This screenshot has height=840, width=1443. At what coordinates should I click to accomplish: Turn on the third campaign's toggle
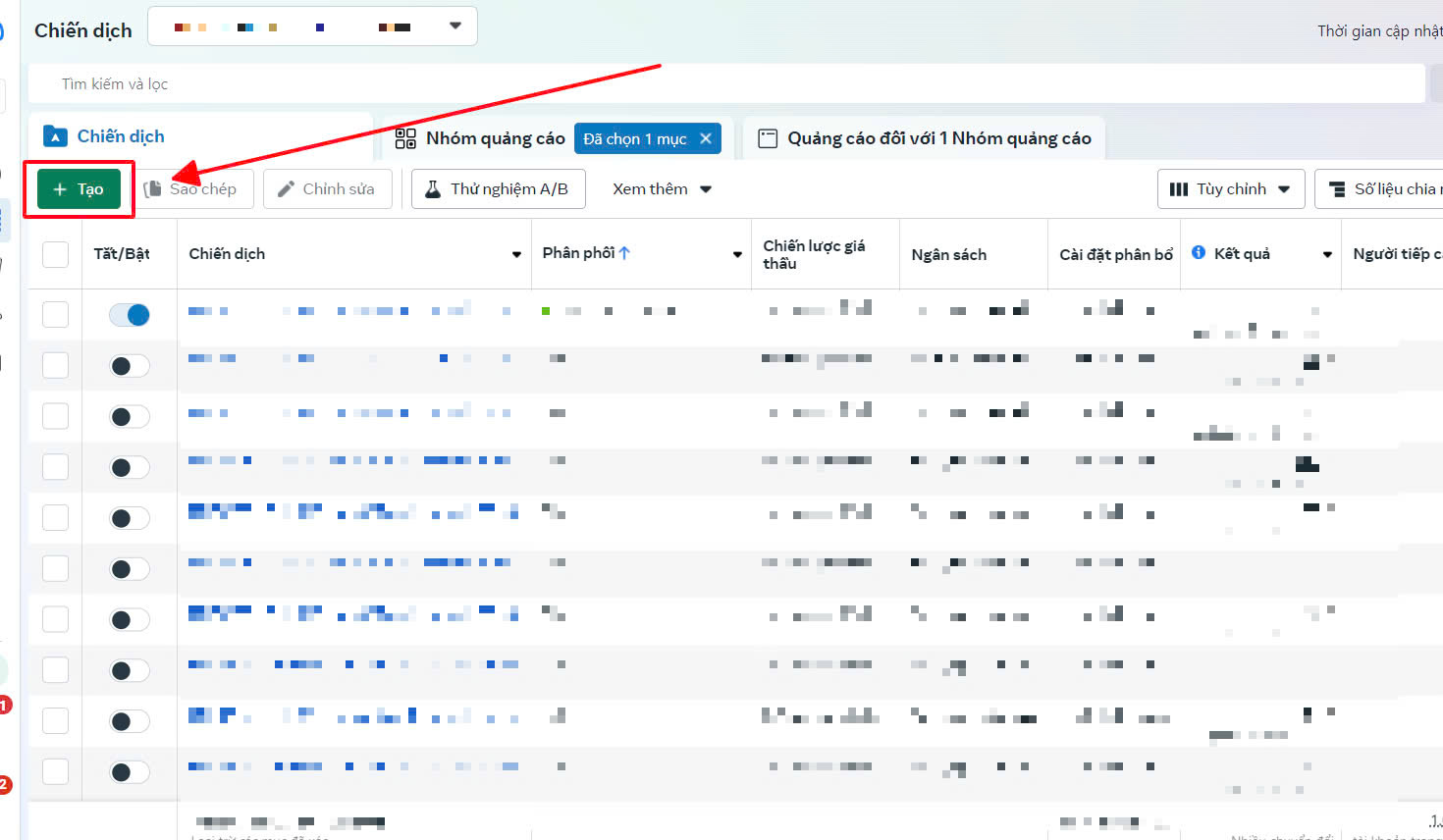[130, 417]
